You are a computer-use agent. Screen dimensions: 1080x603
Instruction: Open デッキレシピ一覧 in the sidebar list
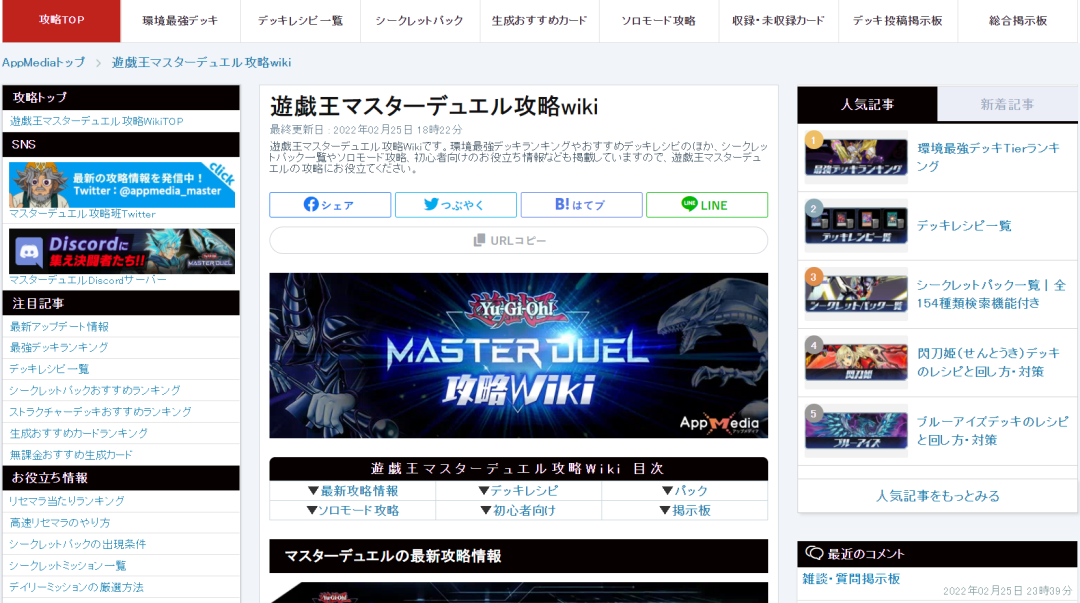coord(50,369)
